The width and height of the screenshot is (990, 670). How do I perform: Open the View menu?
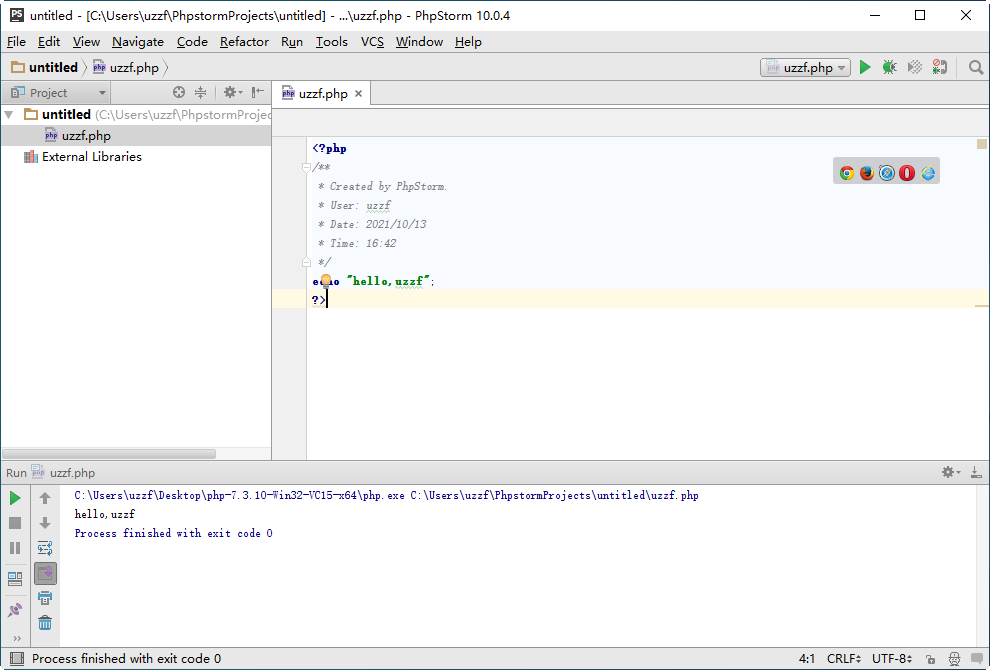[x=86, y=42]
